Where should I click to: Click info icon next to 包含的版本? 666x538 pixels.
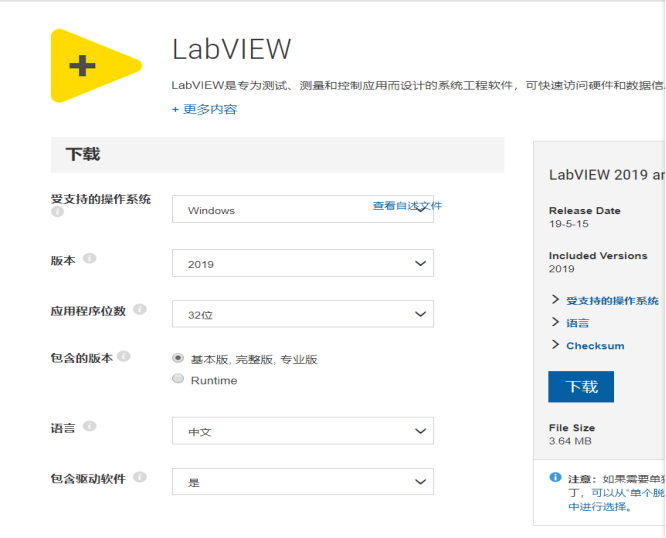click(124, 356)
